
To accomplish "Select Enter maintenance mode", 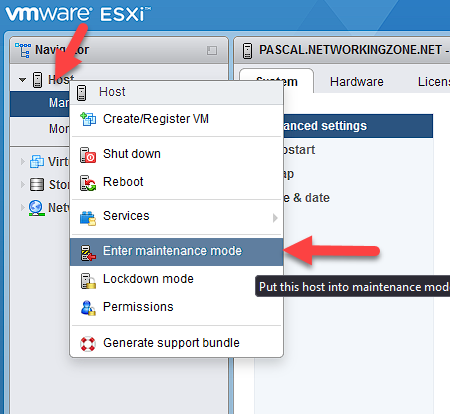I will click(177, 251).
